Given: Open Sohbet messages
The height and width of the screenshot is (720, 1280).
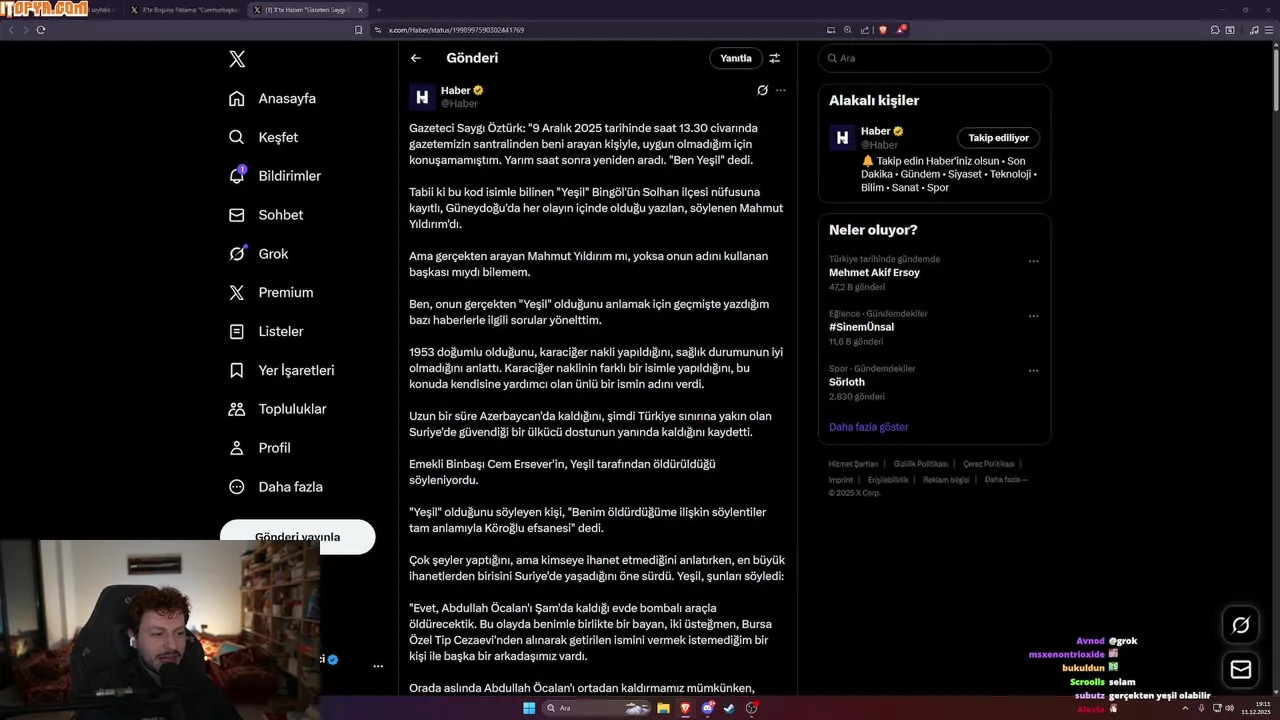Looking at the screenshot, I should (266, 215).
